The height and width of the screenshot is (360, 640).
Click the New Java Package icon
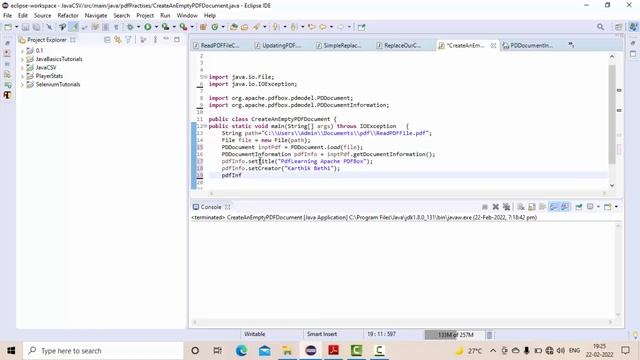coord(203,27)
